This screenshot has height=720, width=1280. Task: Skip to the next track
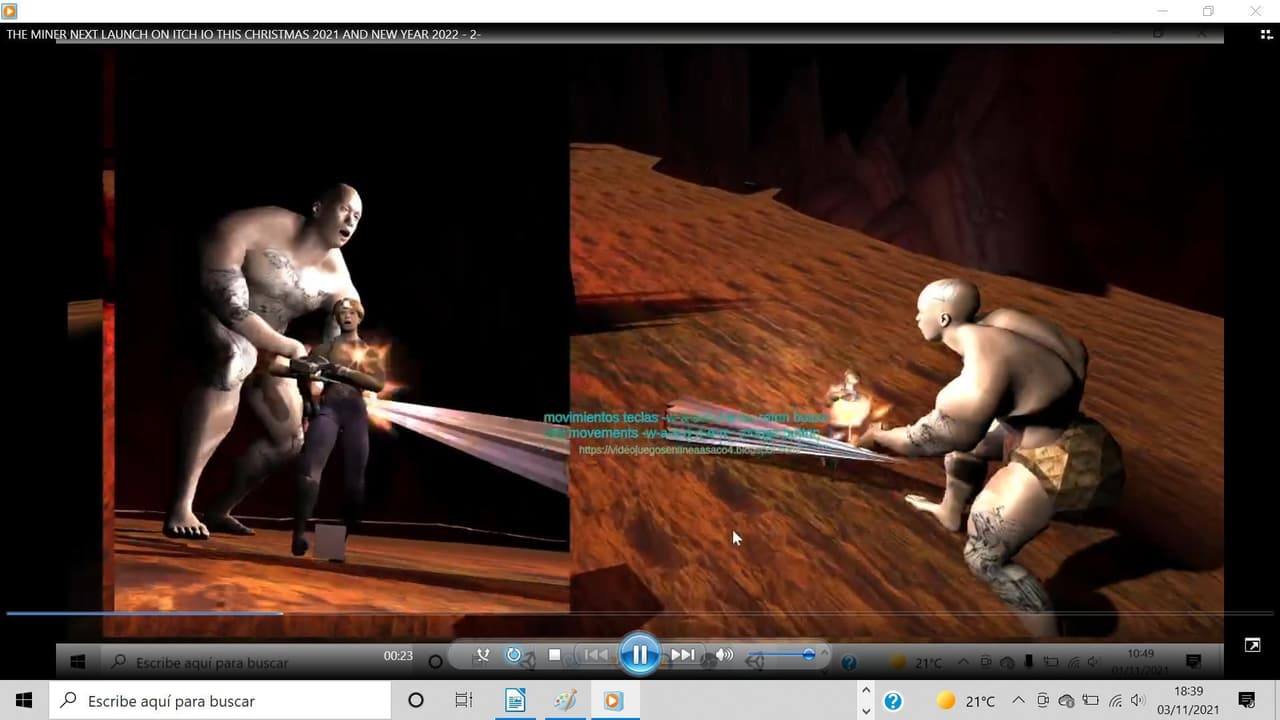pos(683,655)
